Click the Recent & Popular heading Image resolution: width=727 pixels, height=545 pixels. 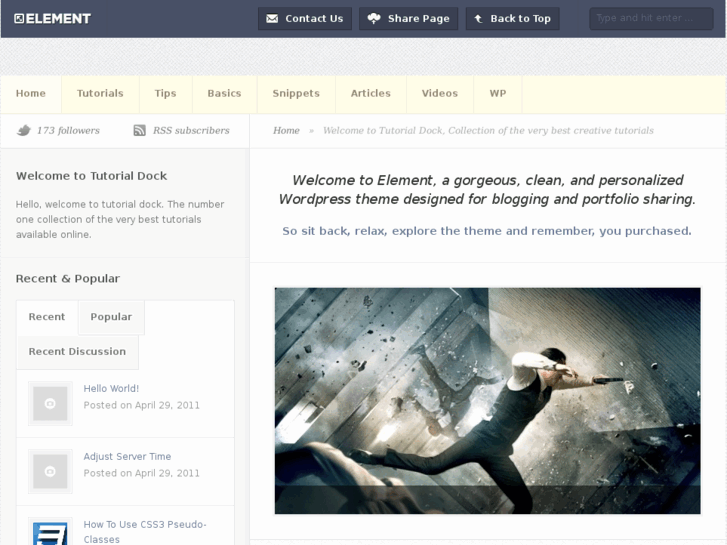68,279
